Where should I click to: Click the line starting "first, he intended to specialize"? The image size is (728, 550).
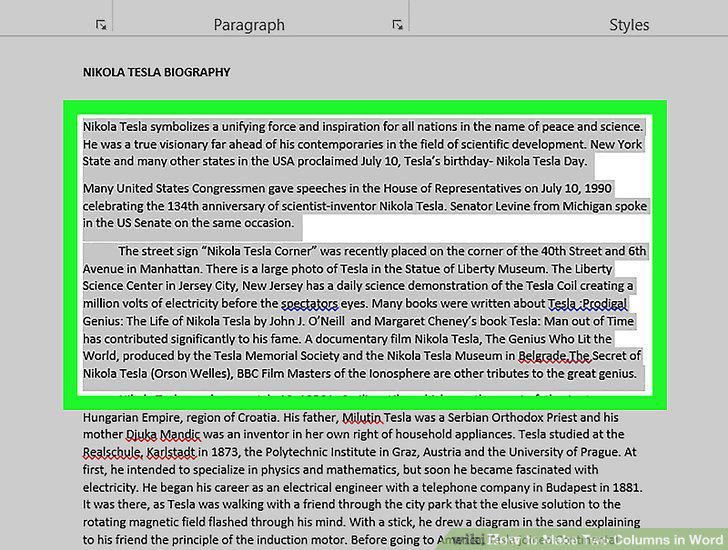pyautogui.click(x=340, y=470)
